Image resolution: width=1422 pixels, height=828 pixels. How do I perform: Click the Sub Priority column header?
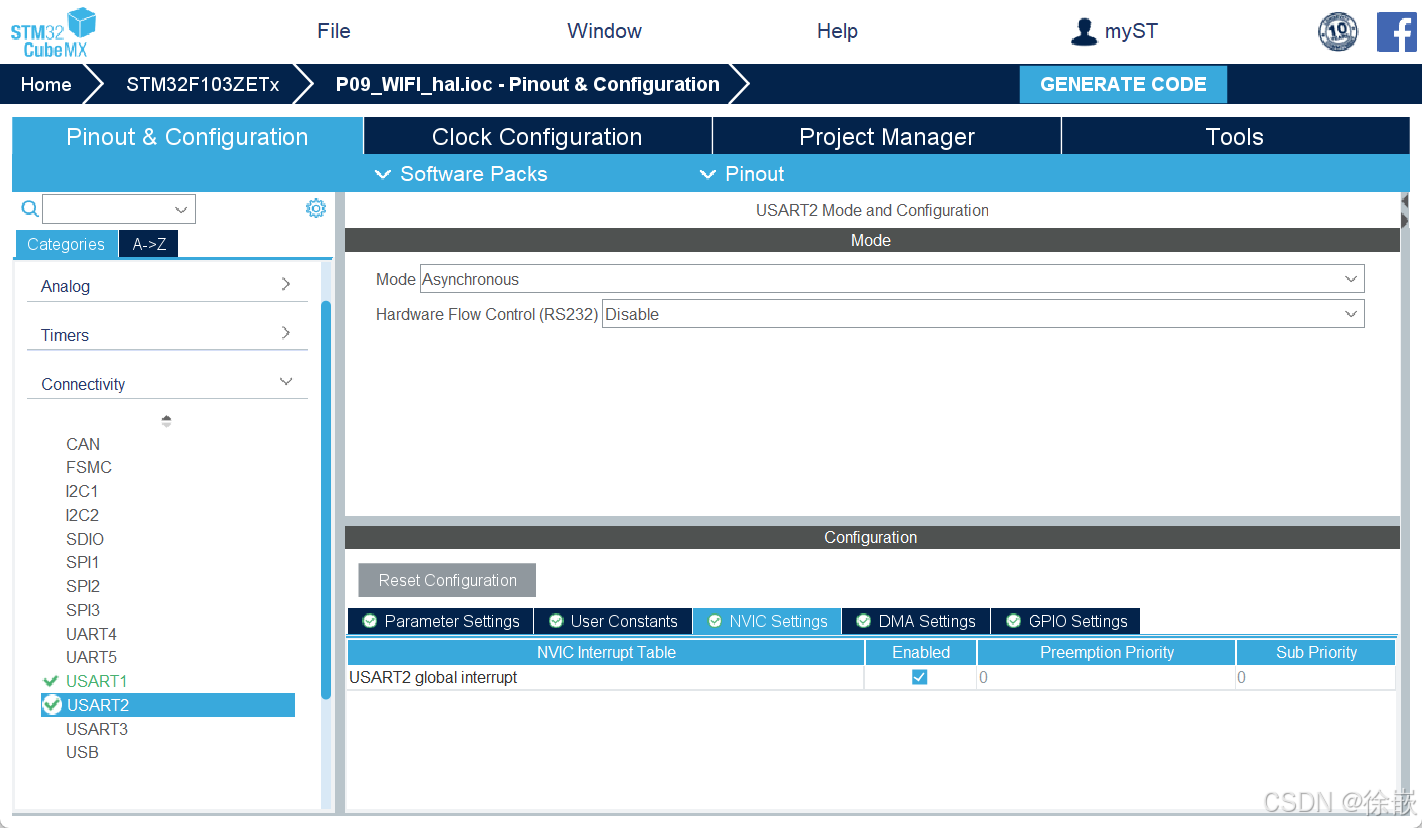(1316, 652)
